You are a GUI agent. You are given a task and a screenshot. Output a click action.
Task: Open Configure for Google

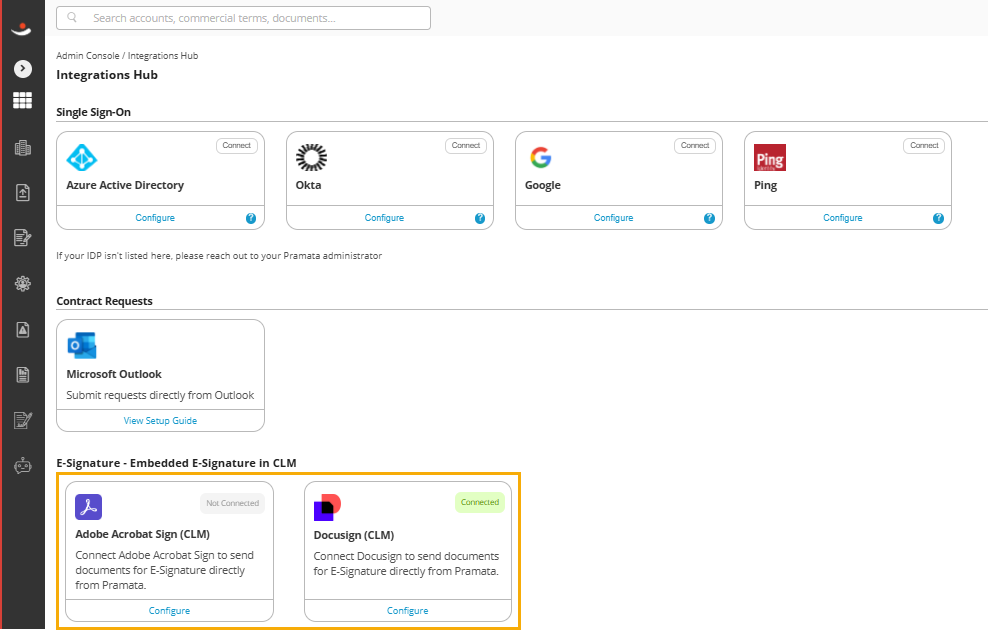tap(614, 217)
